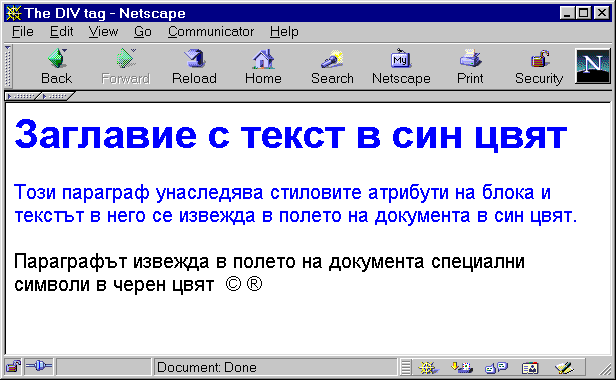The height and width of the screenshot is (380, 616).
Task: Open the File menu
Action: click(x=22, y=31)
